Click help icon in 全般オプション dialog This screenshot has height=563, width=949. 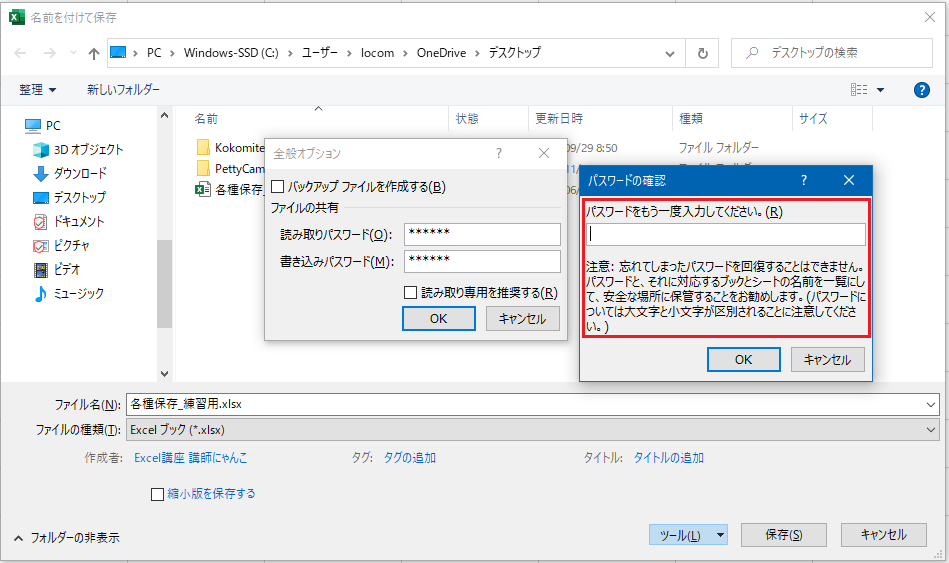click(499, 153)
